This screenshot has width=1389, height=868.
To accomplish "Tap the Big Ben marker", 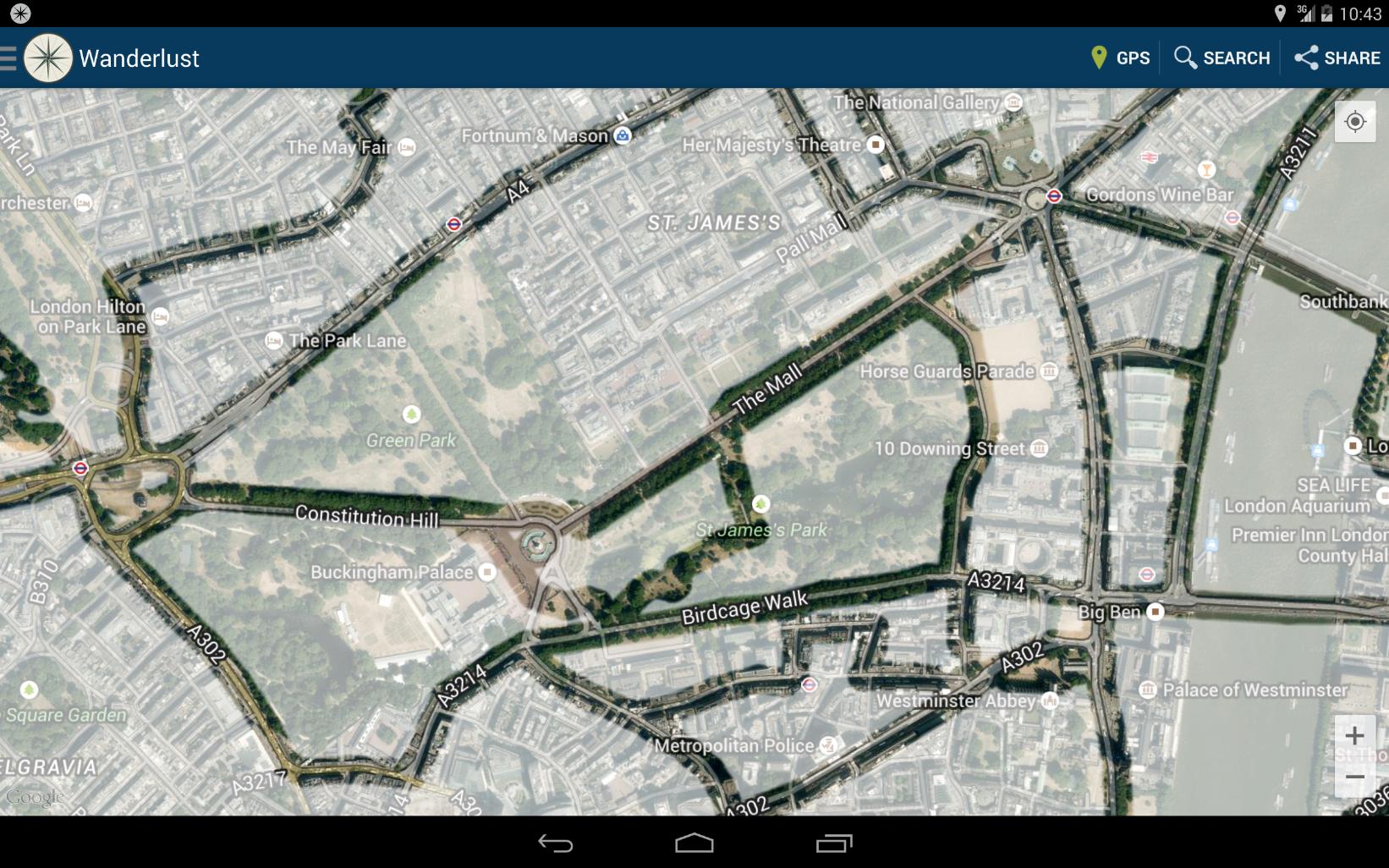I will coord(1156,611).
